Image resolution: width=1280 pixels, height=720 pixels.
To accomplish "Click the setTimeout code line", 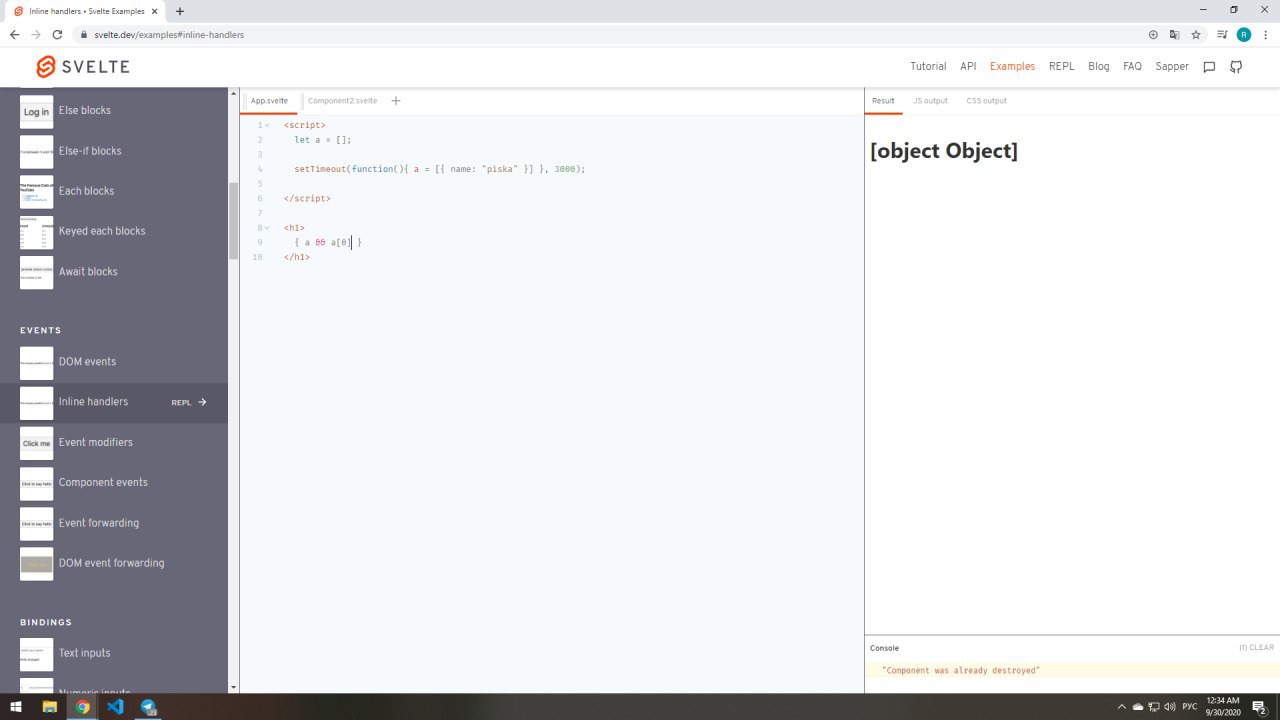I will pos(439,169).
